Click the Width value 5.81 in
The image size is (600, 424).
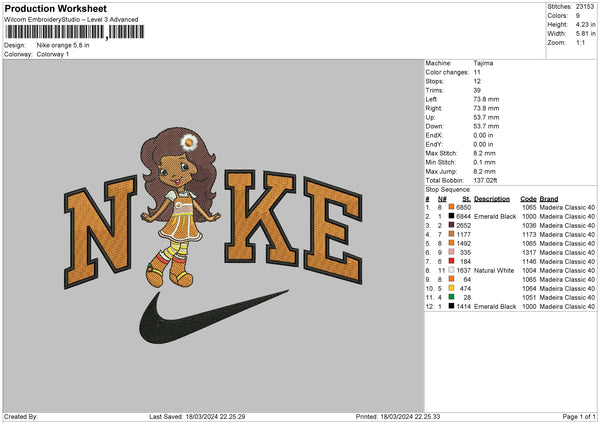point(585,34)
